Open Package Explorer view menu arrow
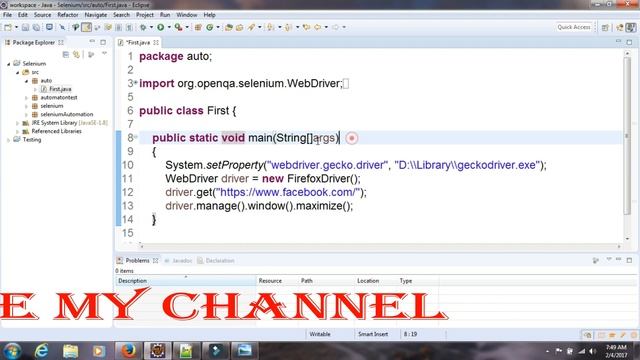 point(104,53)
